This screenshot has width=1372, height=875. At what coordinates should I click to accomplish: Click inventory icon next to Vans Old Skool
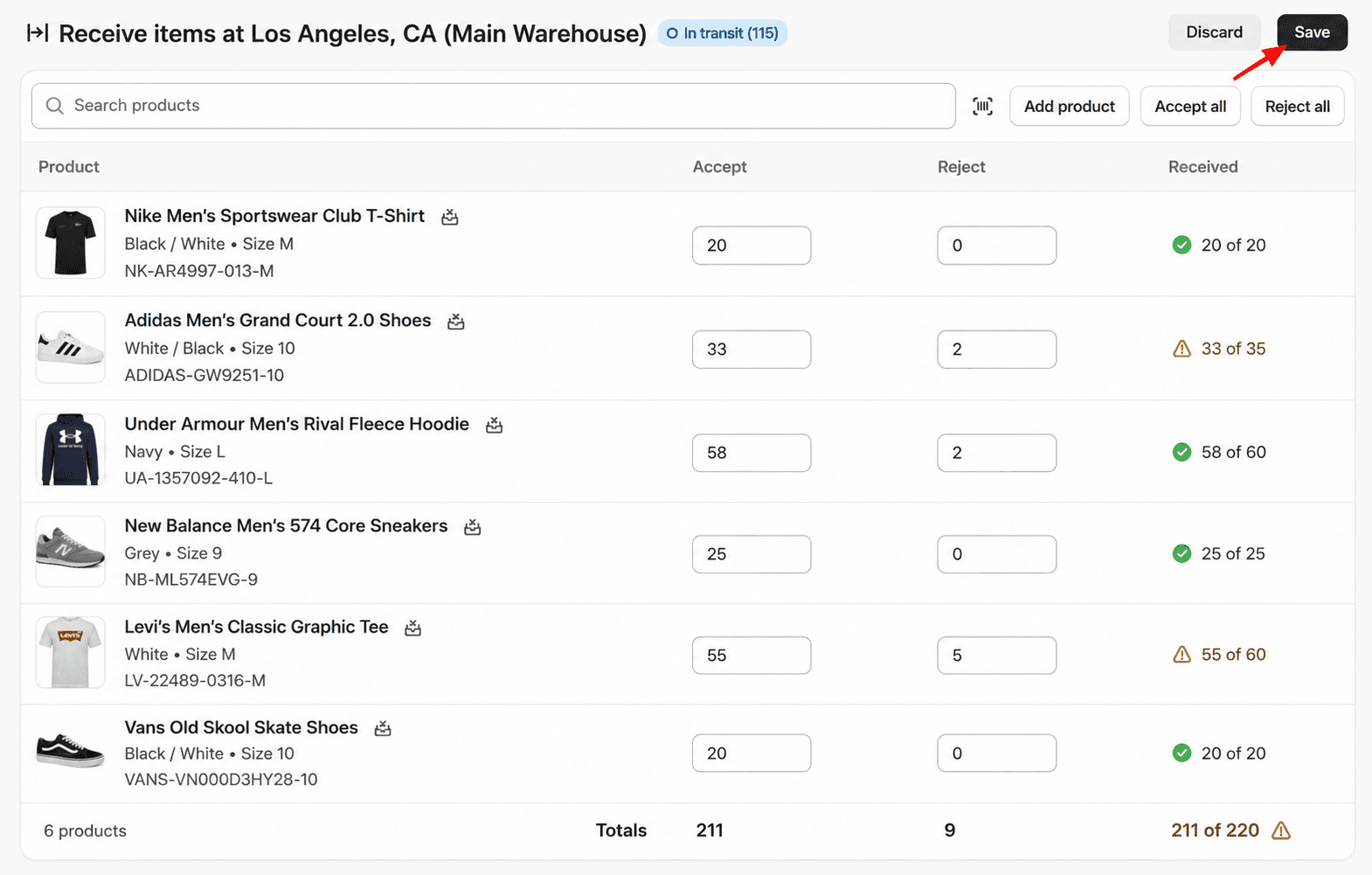tap(383, 728)
